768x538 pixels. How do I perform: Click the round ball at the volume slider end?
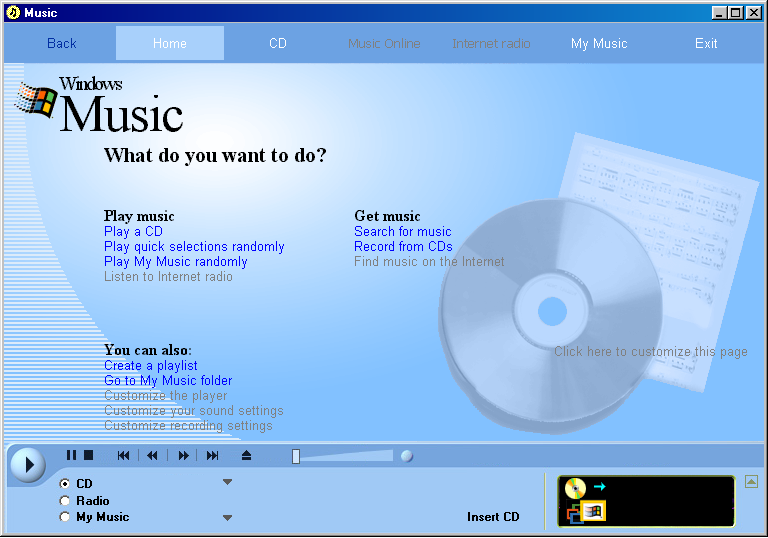pyautogui.click(x=407, y=456)
